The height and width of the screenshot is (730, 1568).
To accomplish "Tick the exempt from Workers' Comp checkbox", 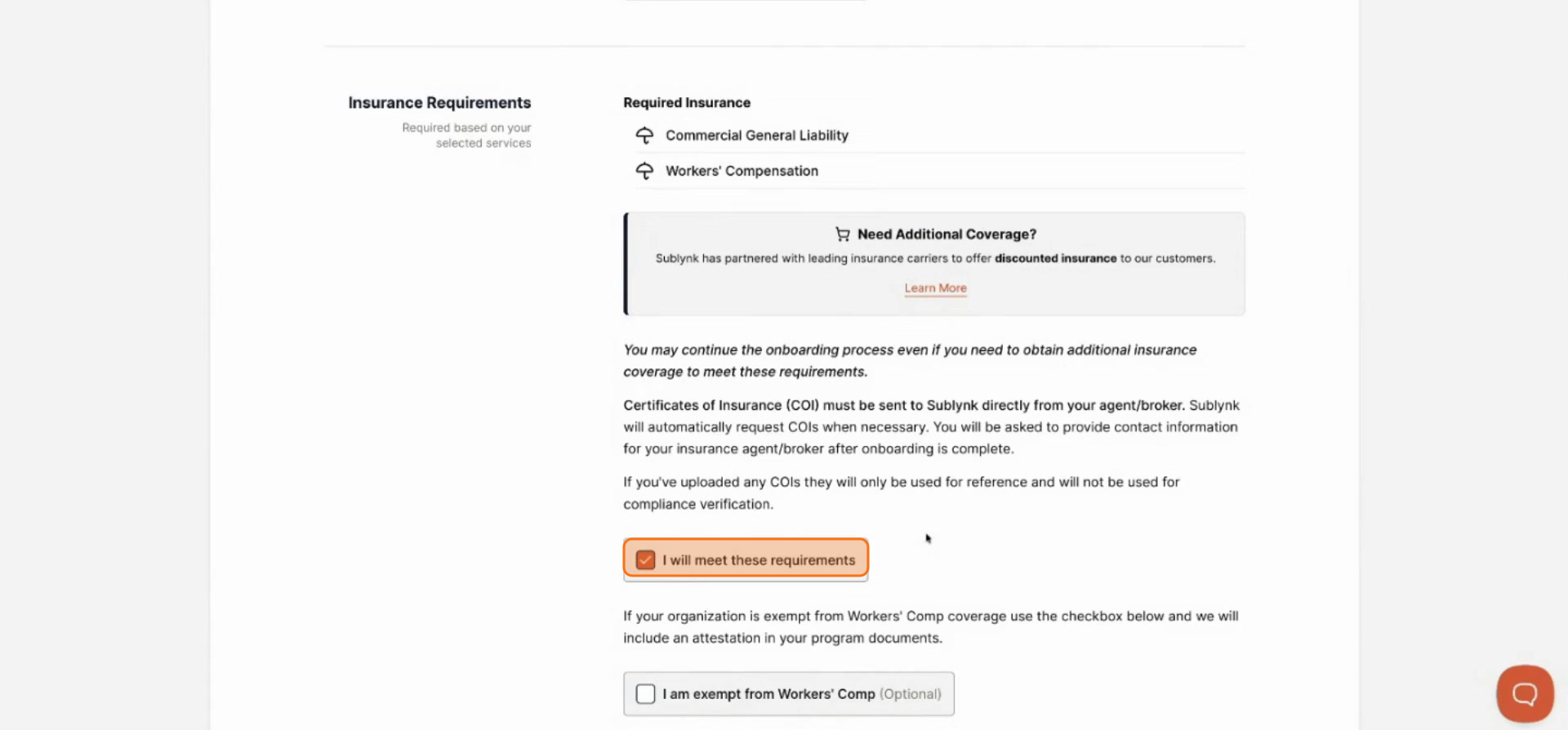I will 645,694.
